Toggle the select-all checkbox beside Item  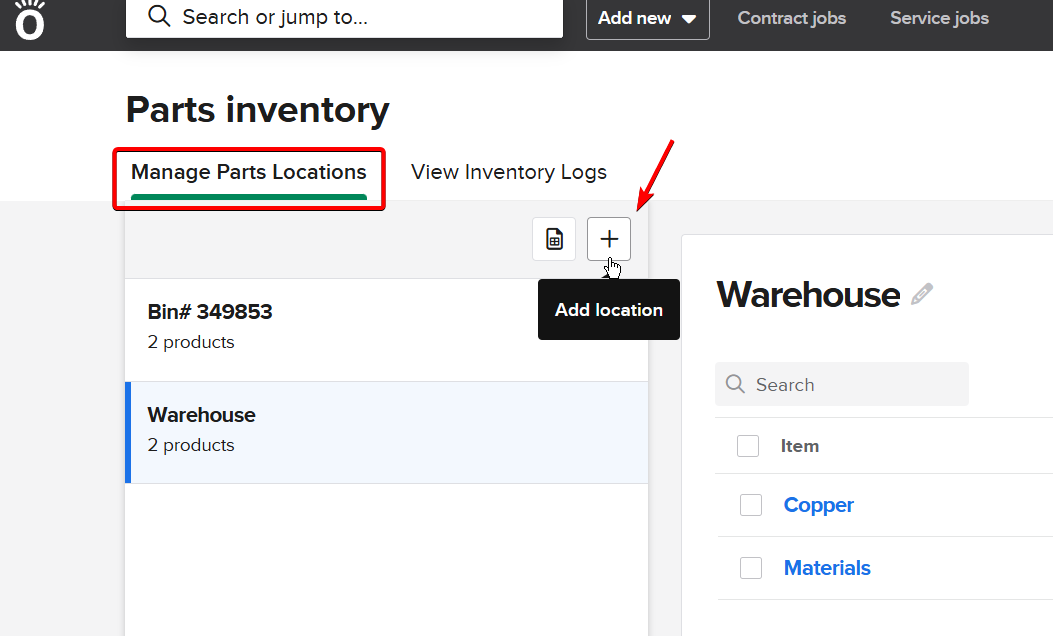(748, 446)
